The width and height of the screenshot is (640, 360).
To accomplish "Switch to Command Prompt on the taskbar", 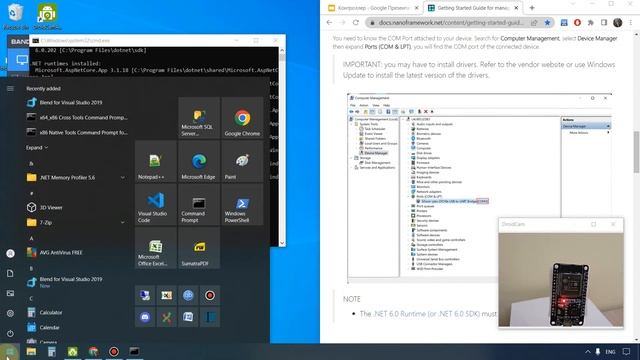I will click(x=134, y=352).
